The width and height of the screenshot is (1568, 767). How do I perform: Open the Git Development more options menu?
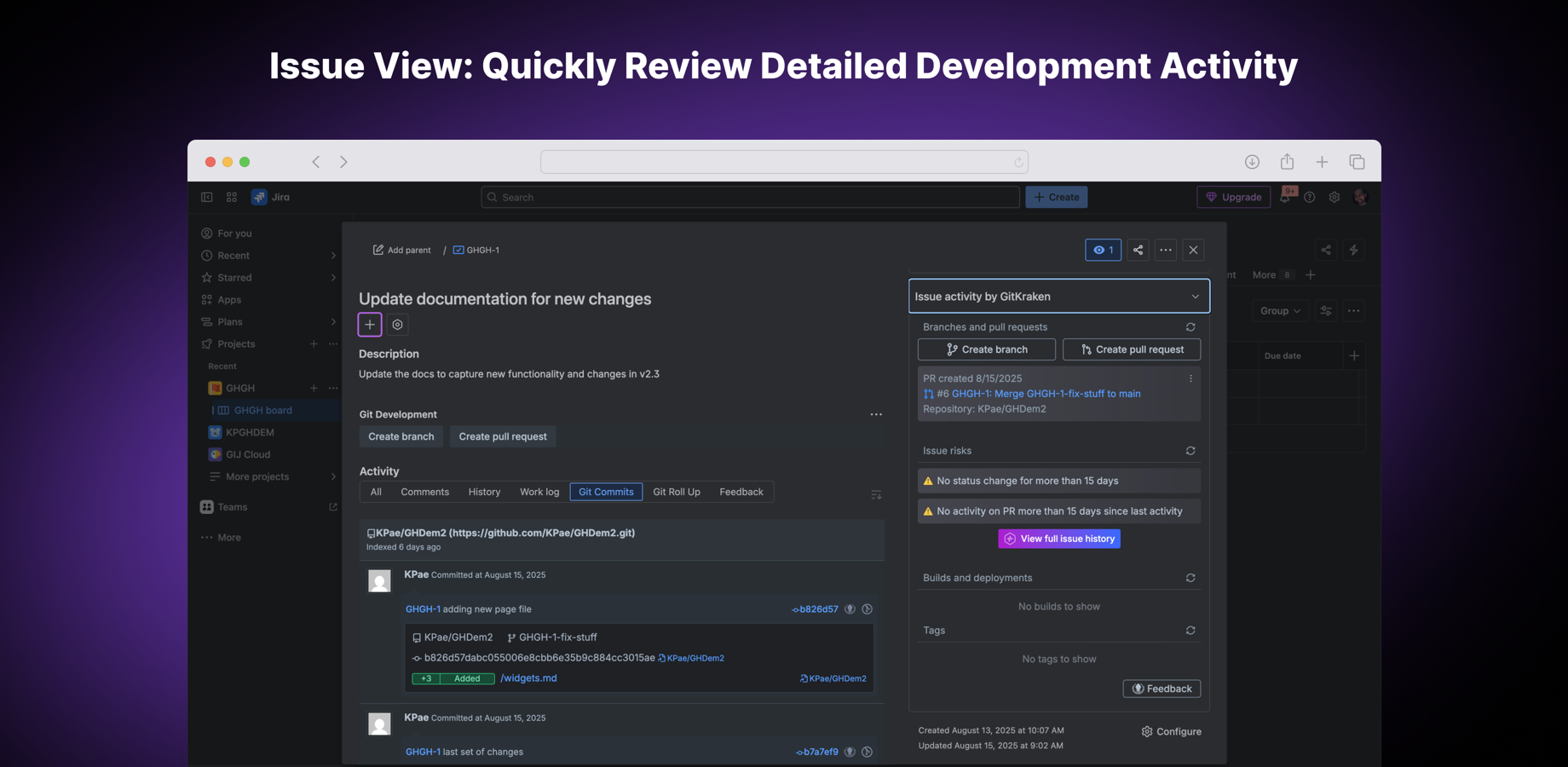click(x=876, y=414)
